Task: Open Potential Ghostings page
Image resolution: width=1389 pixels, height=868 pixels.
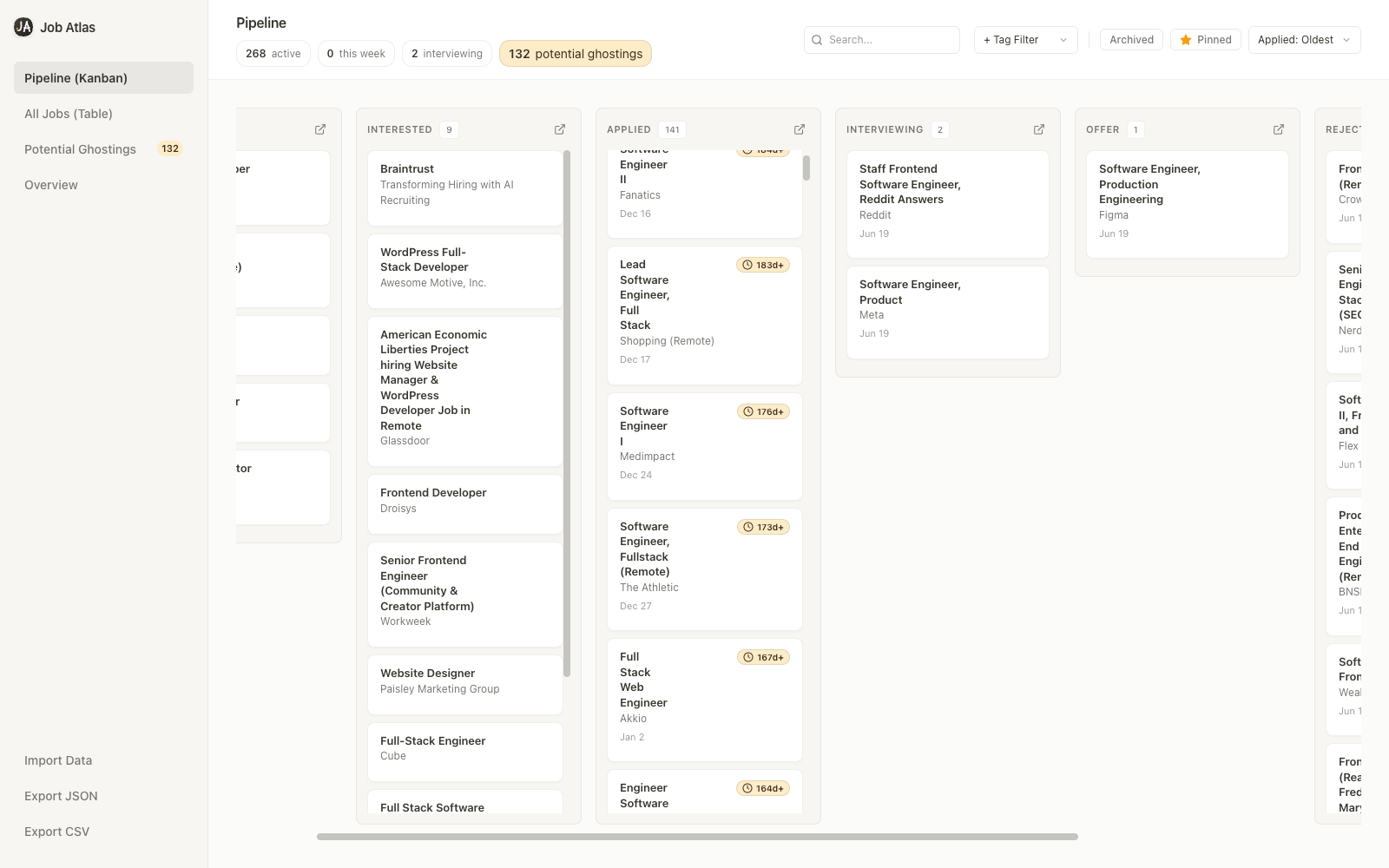Action: [103, 149]
